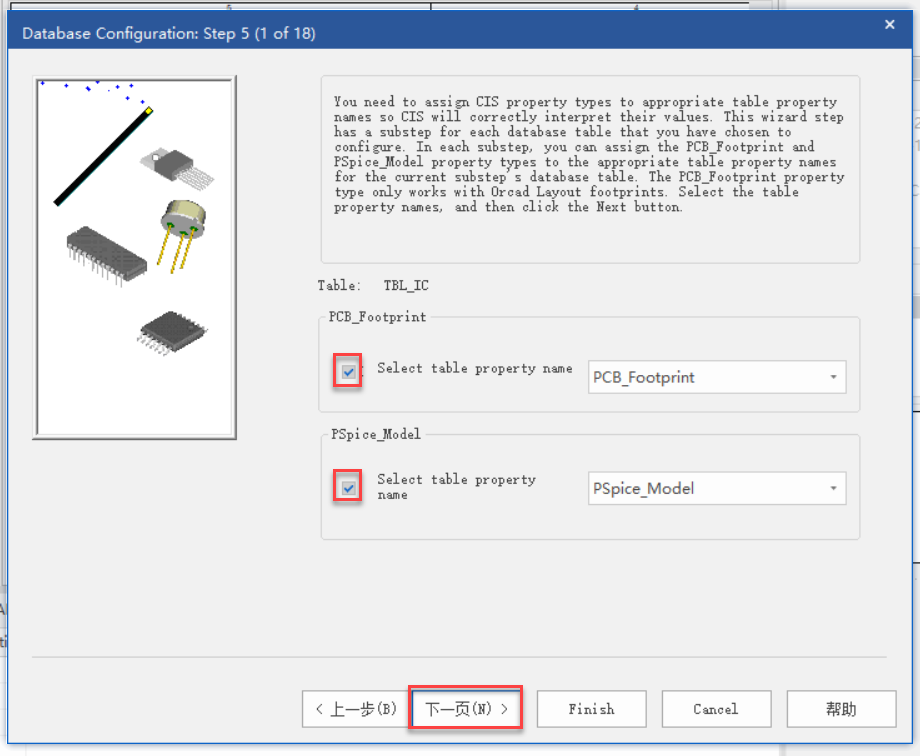Uncheck the PCB_Footprint property checkbox
This screenshot has width=920, height=756.
tap(348, 372)
